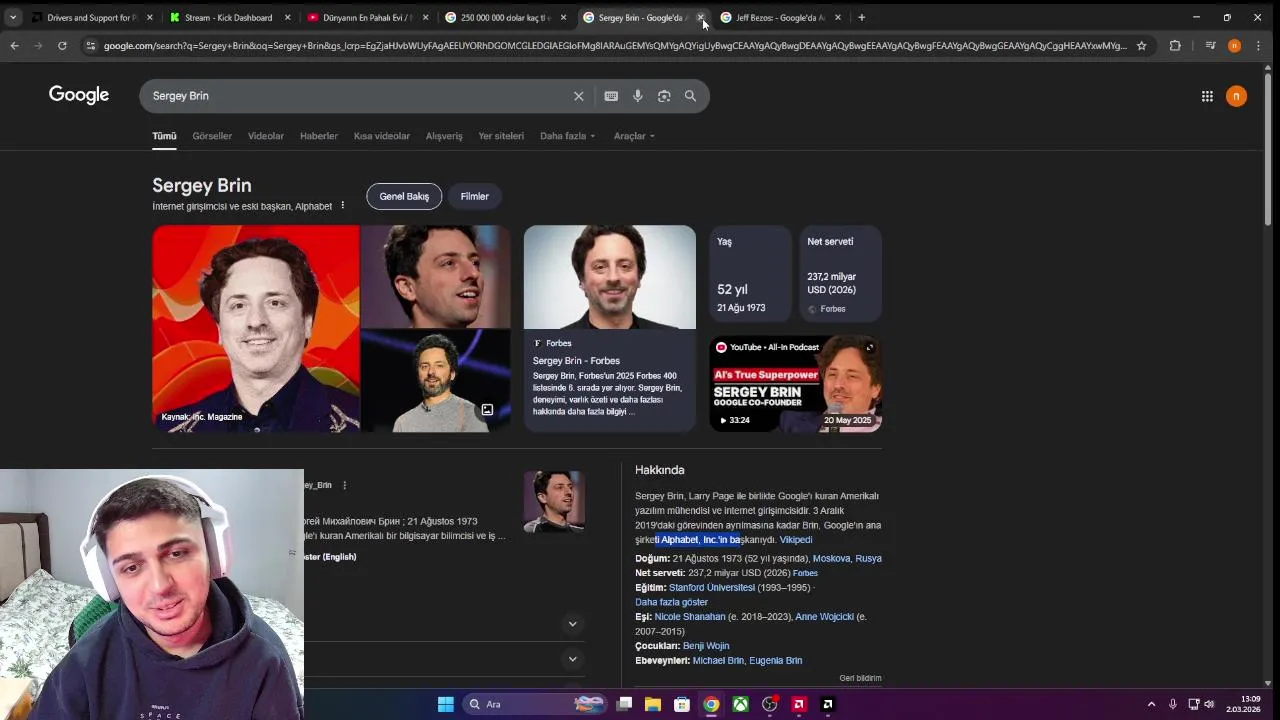Image resolution: width=1280 pixels, height=720 pixels.
Task: Open the Google apps grid
Action: 1207,96
